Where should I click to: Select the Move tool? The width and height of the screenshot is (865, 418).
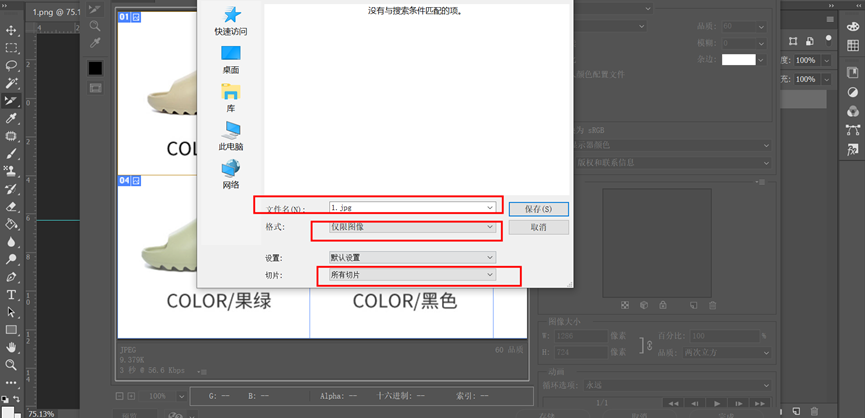pos(11,30)
